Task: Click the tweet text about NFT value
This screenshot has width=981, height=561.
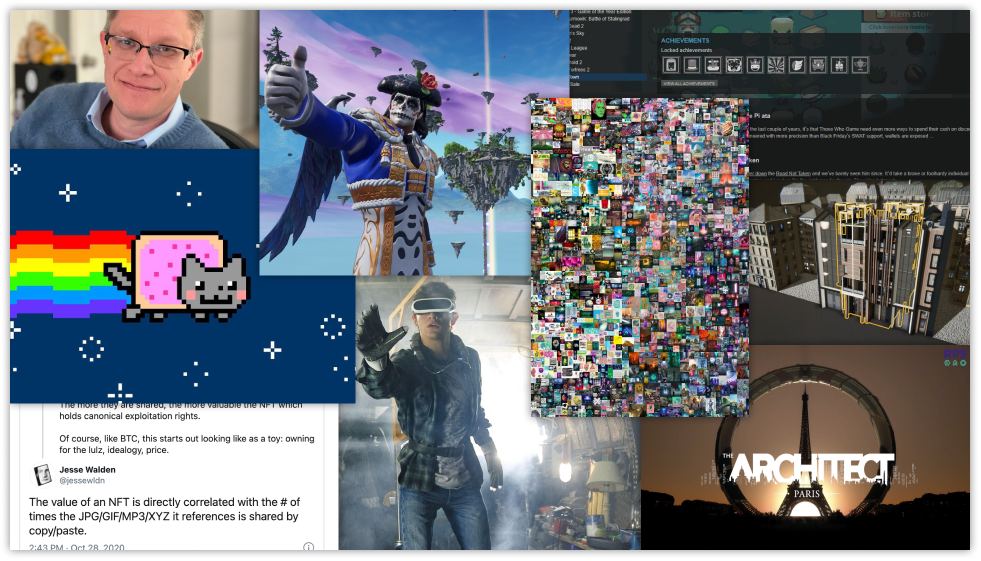Action: click(164, 516)
